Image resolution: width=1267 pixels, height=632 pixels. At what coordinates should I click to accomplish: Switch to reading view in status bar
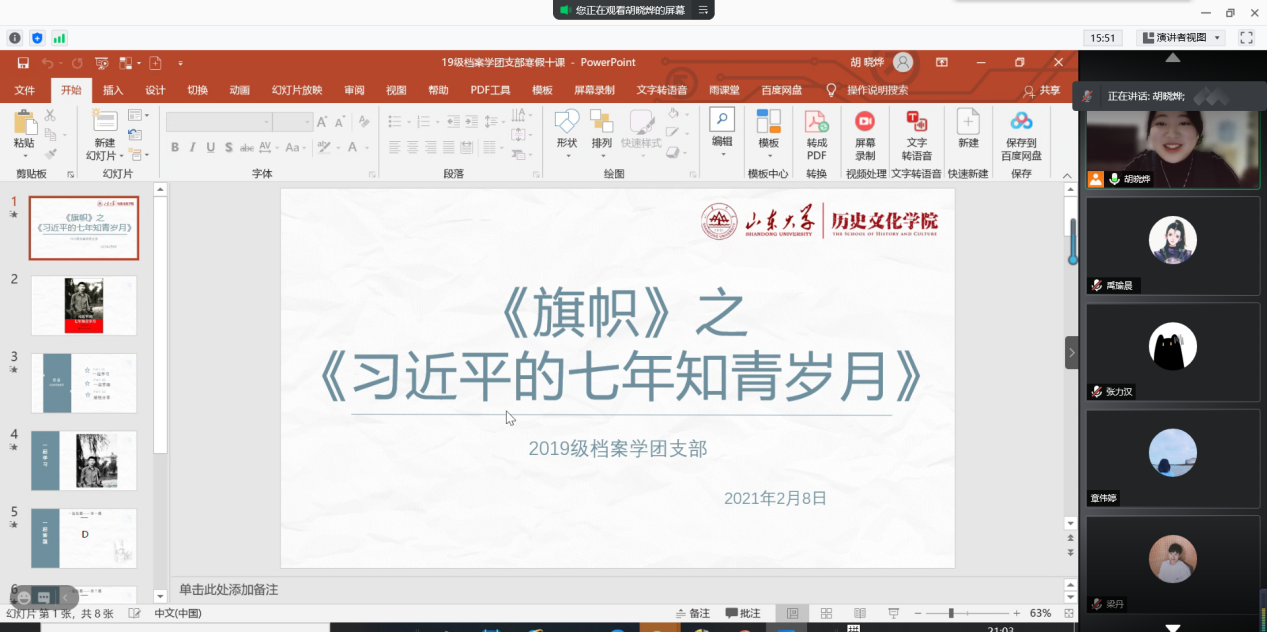pos(860,613)
